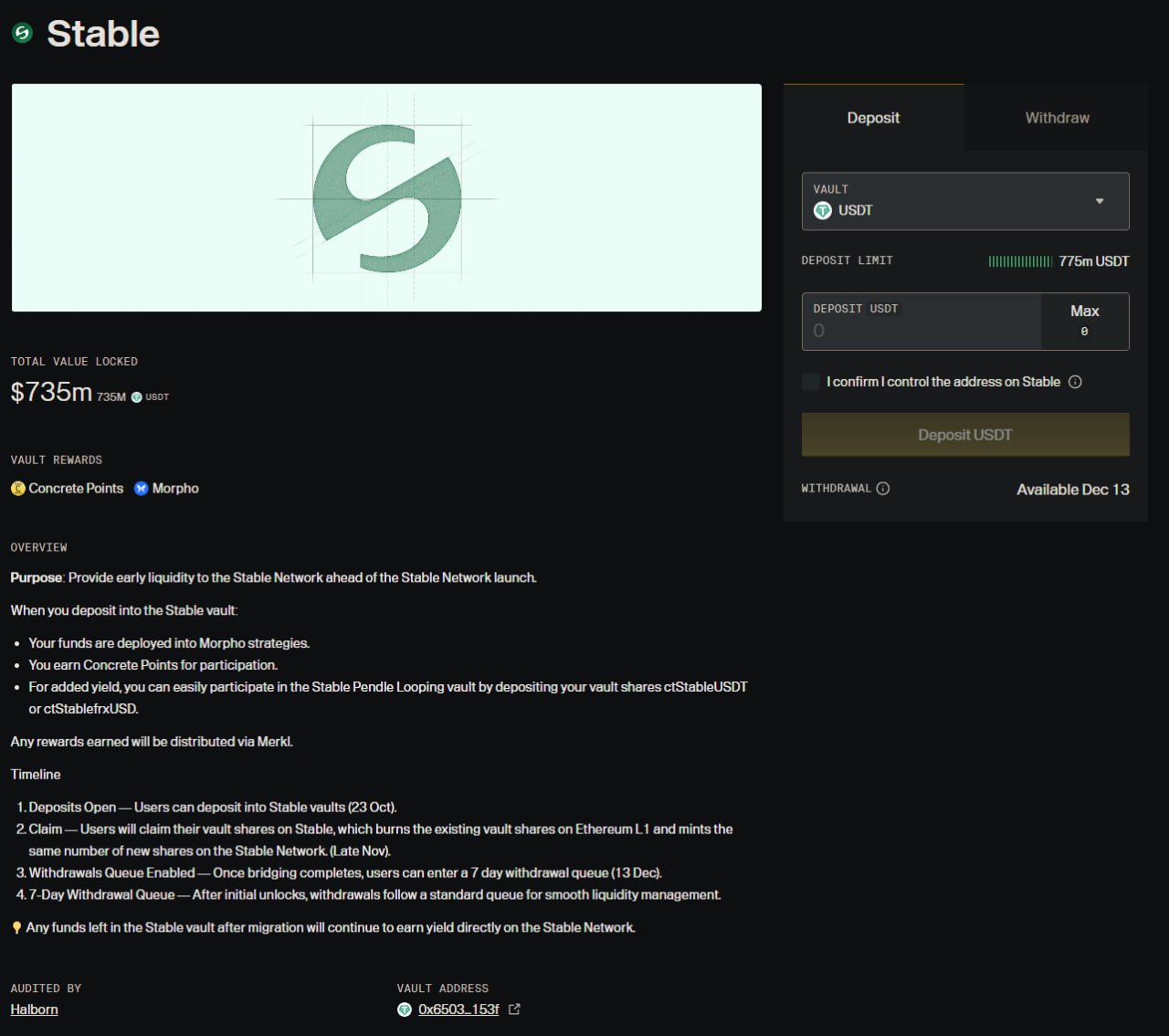Open the Halborn auditor link
1169x1036 pixels.
(x=35, y=1010)
